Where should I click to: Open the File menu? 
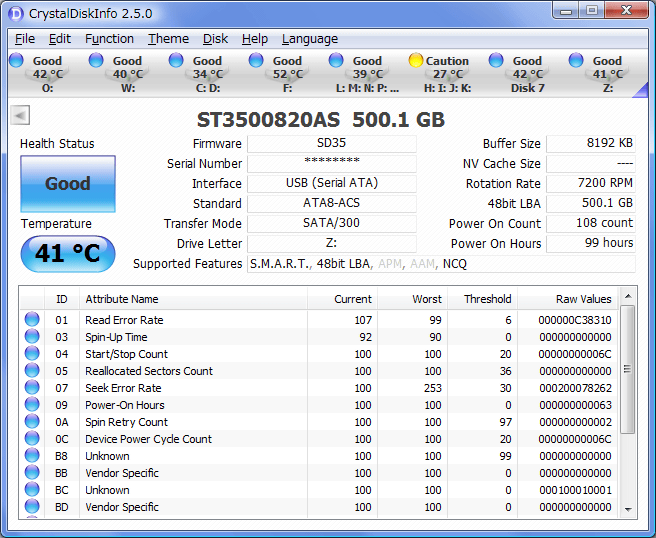(24, 39)
